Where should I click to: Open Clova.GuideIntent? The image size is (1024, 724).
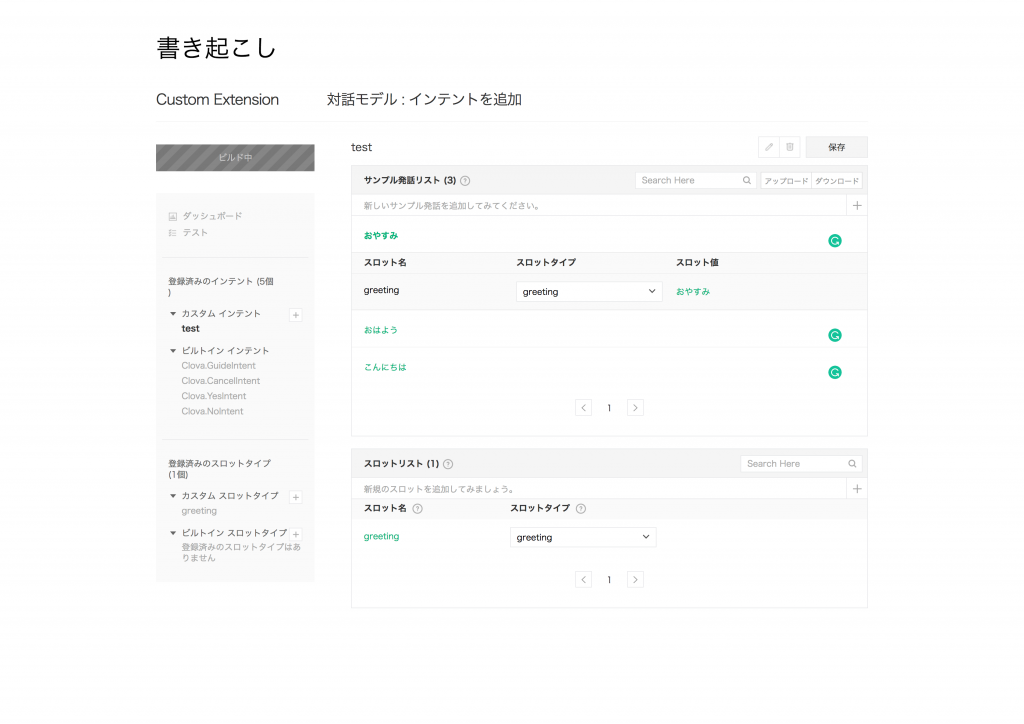tap(219, 366)
